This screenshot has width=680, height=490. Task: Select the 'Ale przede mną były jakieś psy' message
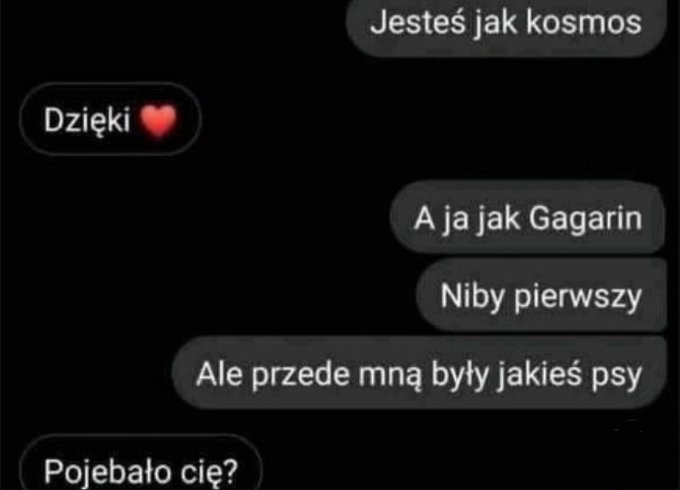tap(419, 373)
